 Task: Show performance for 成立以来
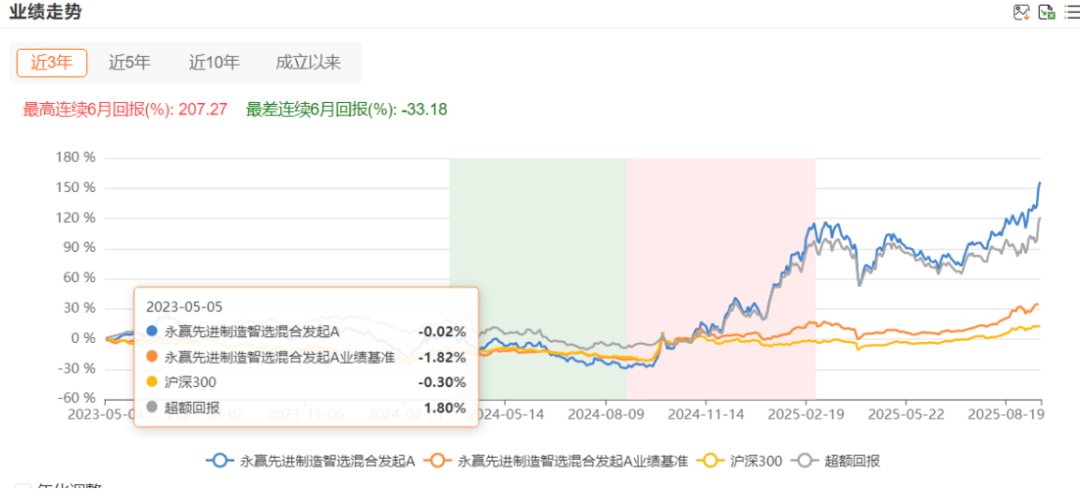tap(308, 62)
